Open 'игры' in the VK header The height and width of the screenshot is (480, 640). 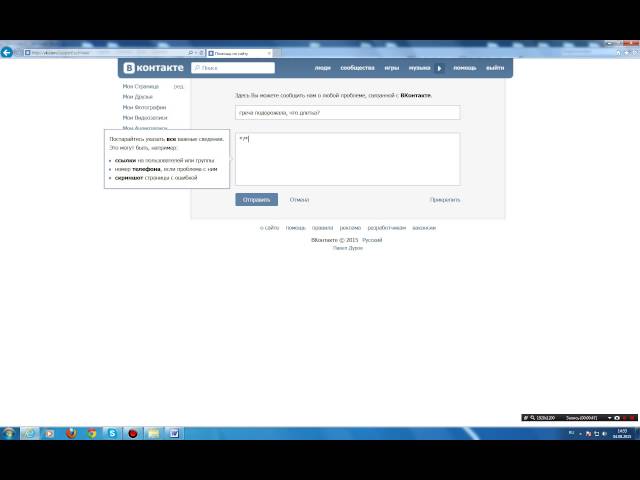coord(392,68)
